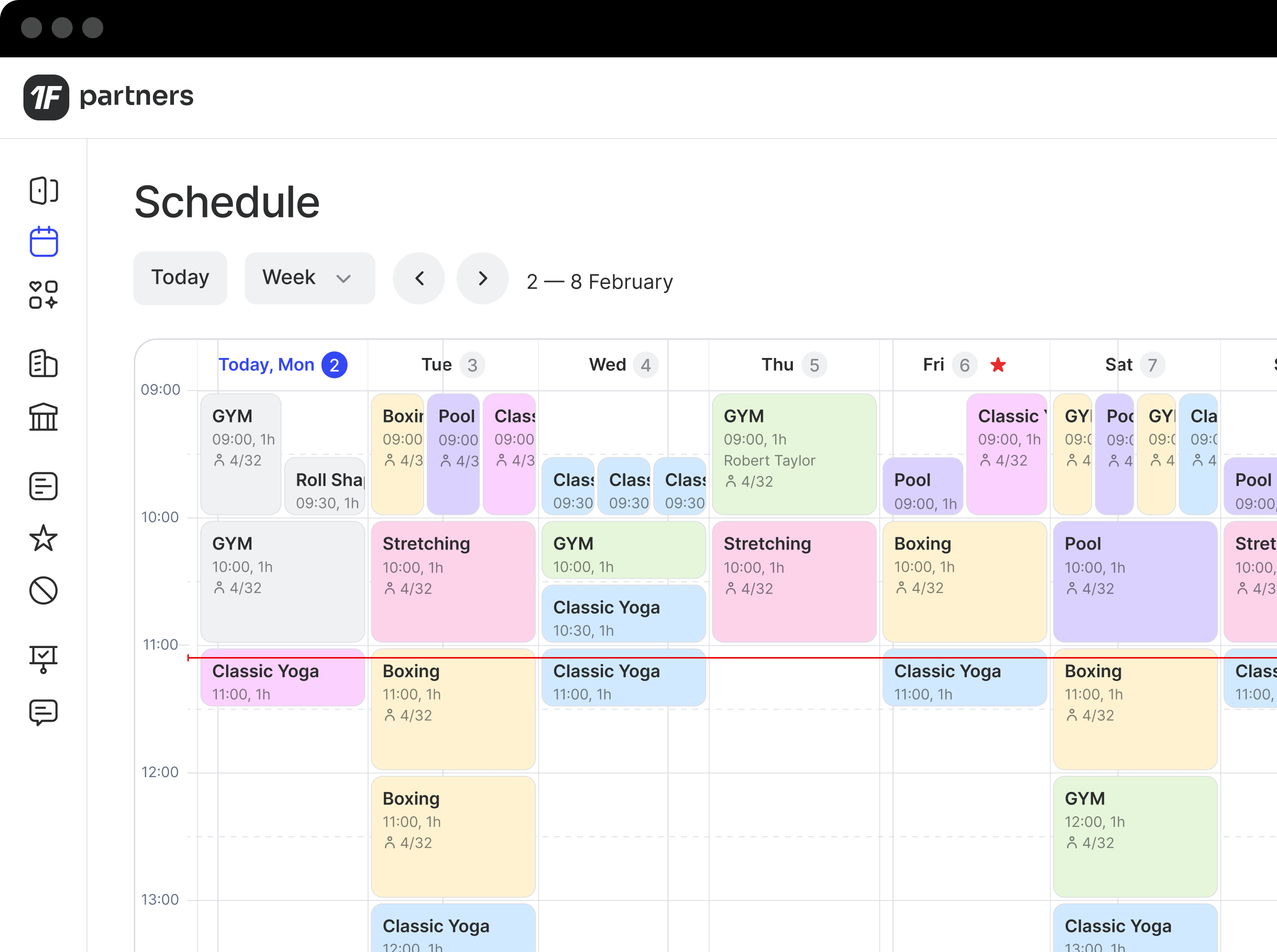The height and width of the screenshot is (952, 1277).
Task: Go to next week with right arrow
Action: (x=482, y=278)
